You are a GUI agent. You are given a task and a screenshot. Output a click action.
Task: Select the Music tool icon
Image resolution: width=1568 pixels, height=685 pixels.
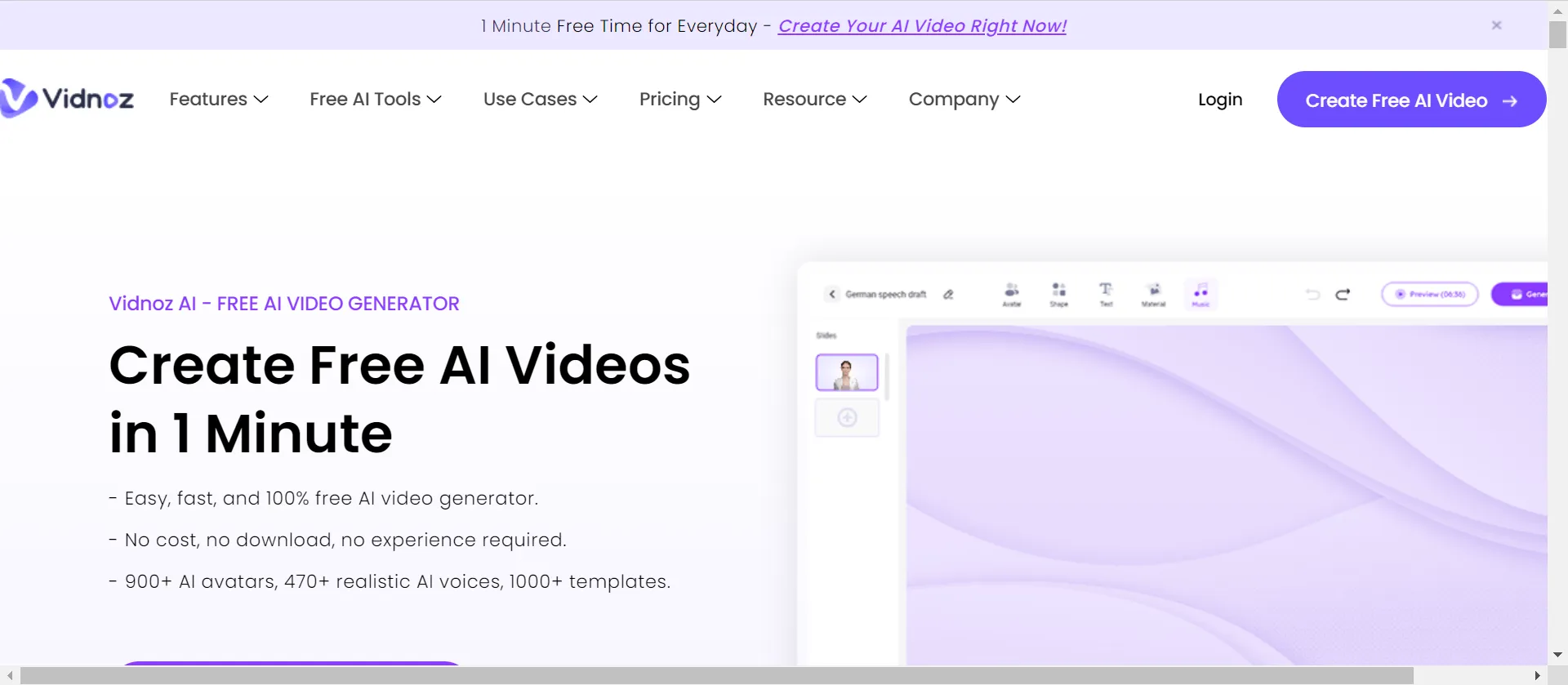tap(1200, 294)
